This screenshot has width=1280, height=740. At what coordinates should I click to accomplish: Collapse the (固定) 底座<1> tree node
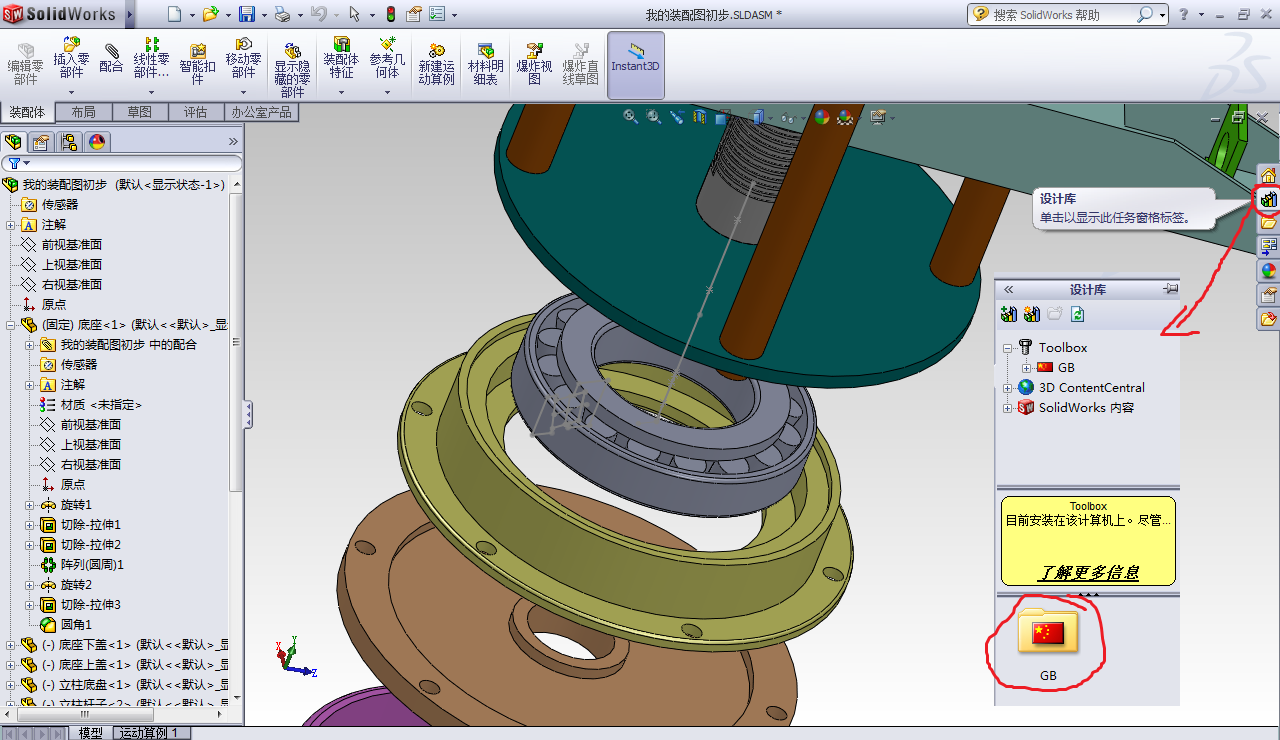point(11,325)
